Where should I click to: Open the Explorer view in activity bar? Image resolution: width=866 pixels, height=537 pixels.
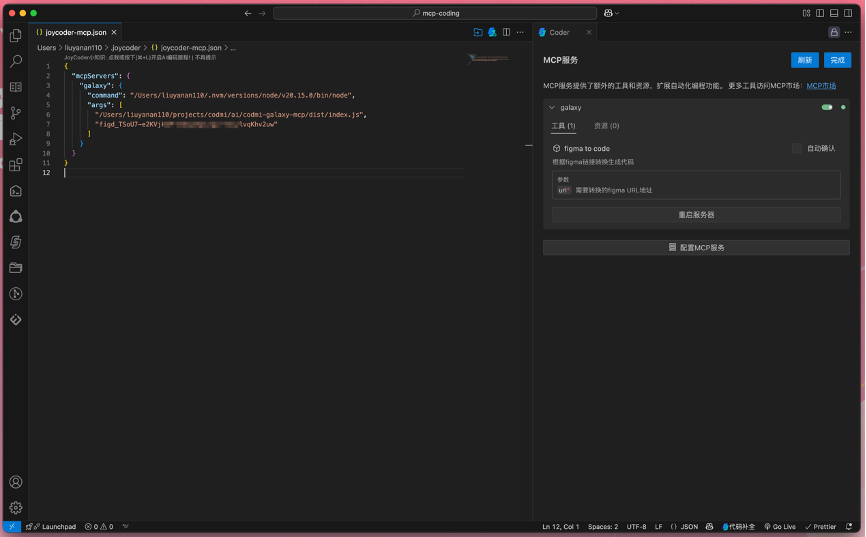(15, 35)
